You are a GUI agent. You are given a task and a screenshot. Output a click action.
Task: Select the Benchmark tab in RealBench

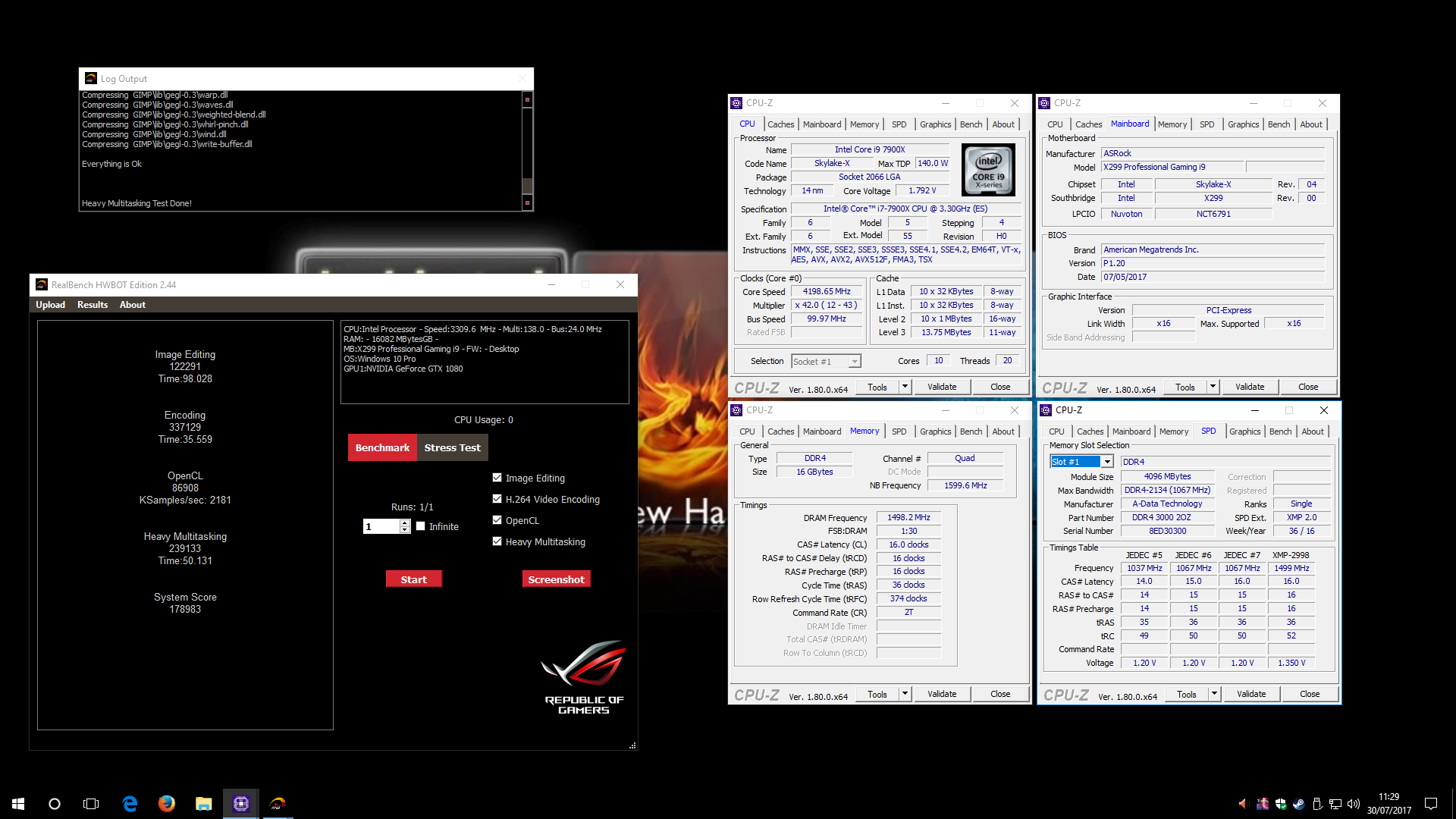(382, 447)
